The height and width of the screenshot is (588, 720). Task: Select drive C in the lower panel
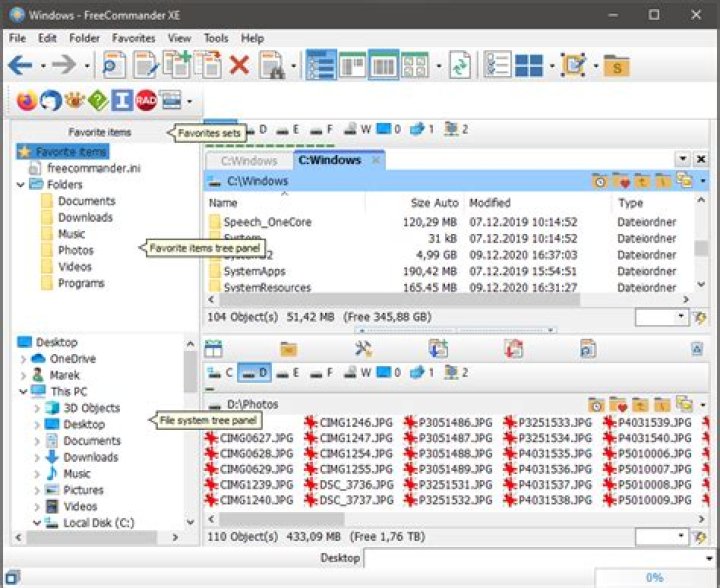coord(220,373)
